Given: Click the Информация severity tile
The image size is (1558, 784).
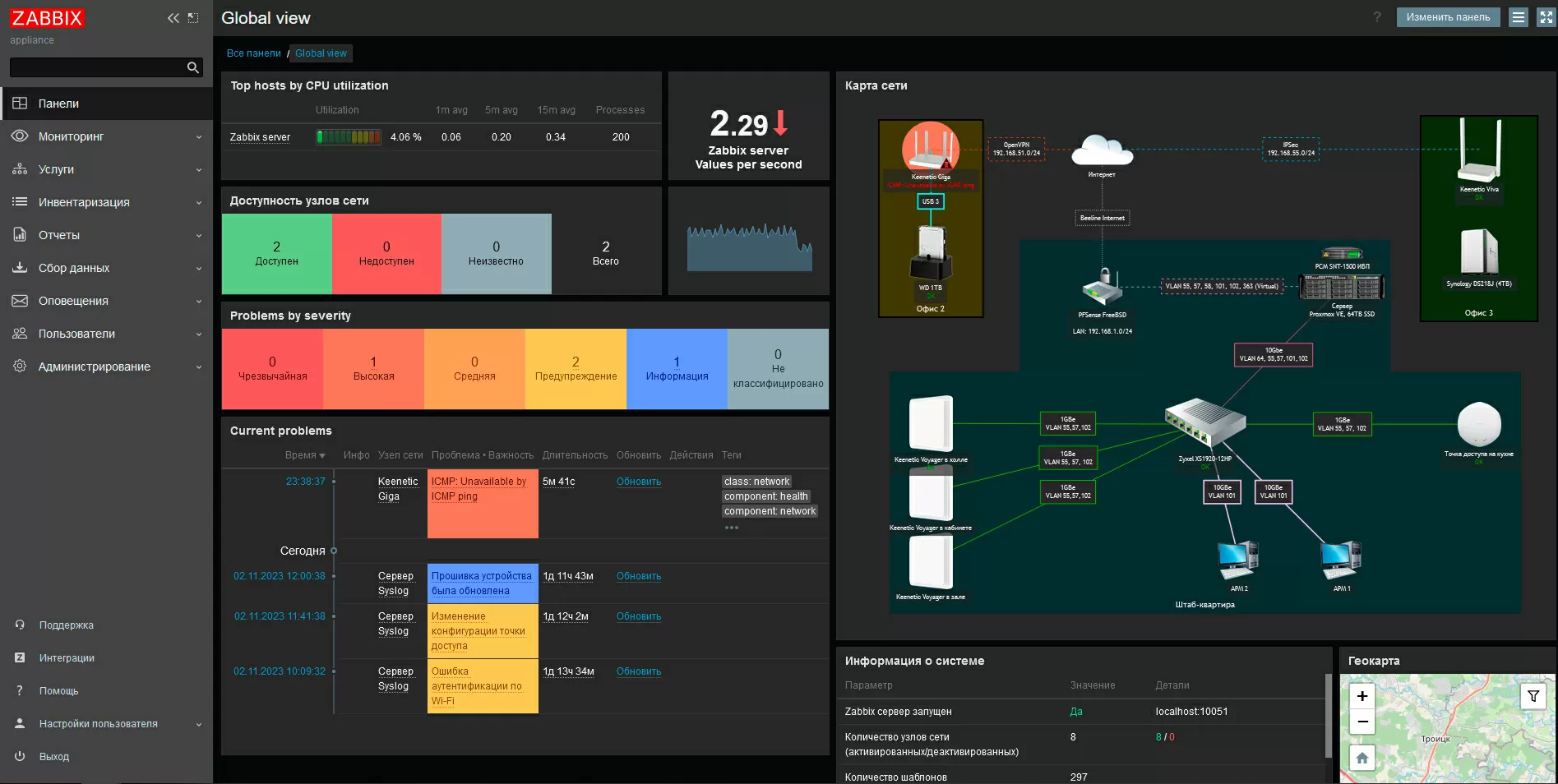Looking at the screenshot, I should point(677,369).
